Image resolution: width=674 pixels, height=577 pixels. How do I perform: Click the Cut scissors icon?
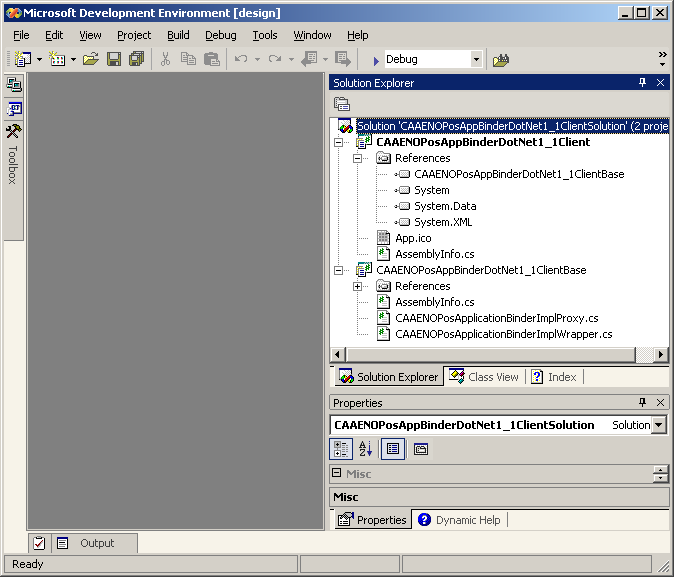tap(165, 59)
